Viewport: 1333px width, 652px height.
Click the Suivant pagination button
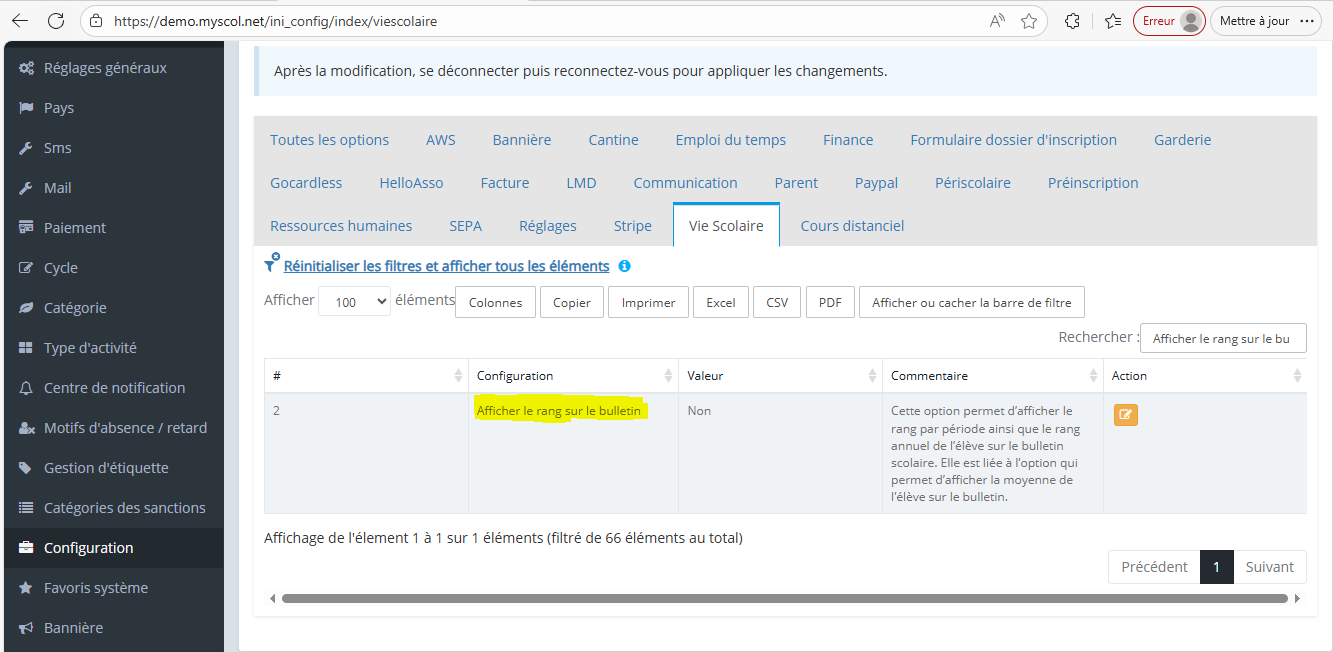[x=1269, y=567]
